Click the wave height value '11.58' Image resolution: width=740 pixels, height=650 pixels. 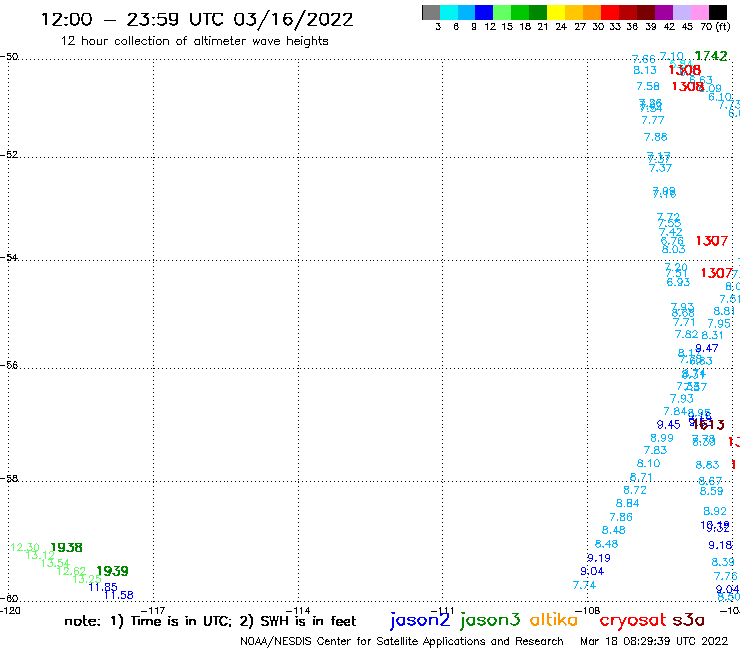click(x=119, y=595)
